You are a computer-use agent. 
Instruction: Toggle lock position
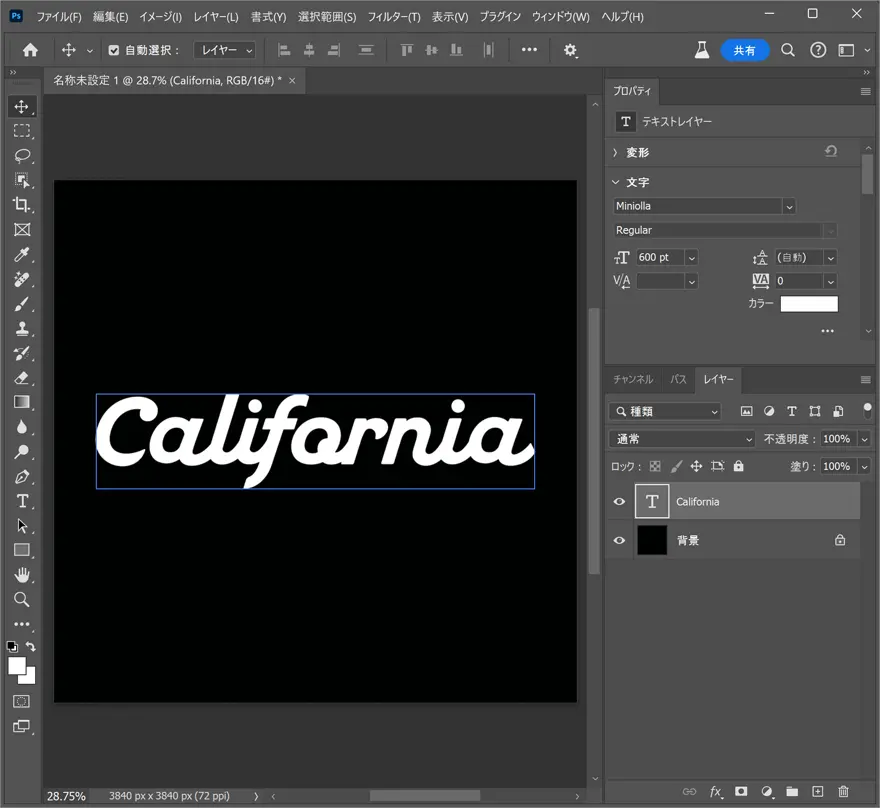click(x=696, y=466)
